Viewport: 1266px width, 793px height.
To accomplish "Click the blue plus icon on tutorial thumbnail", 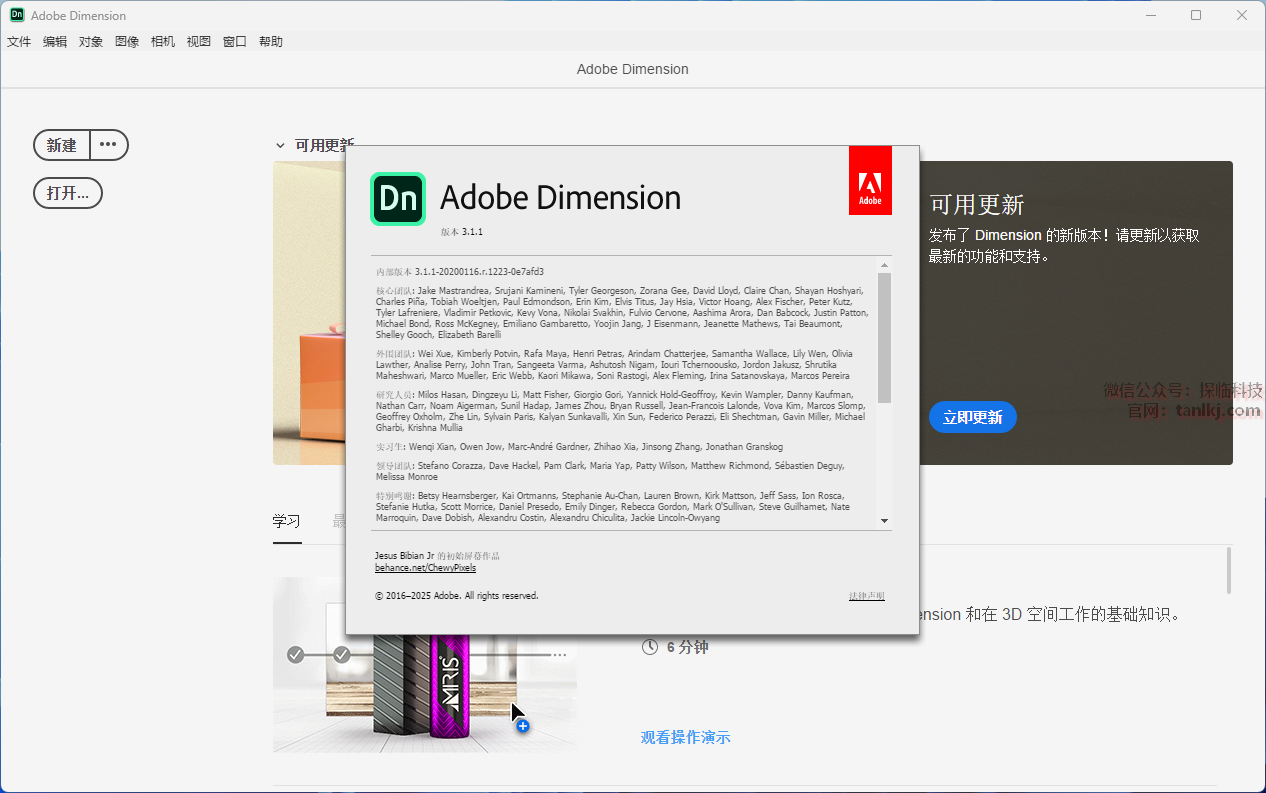I will point(522,726).
